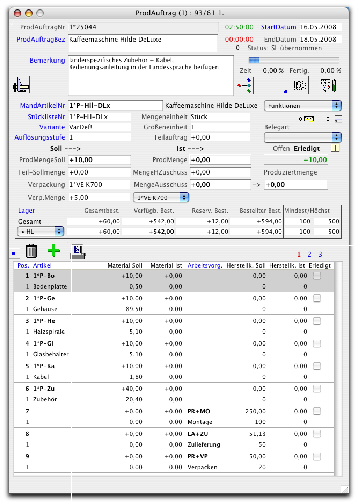Tick Erledigt checkbox for position 5 Kabel
The width and height of the screenshot is (363, 504).
[317, 366]
